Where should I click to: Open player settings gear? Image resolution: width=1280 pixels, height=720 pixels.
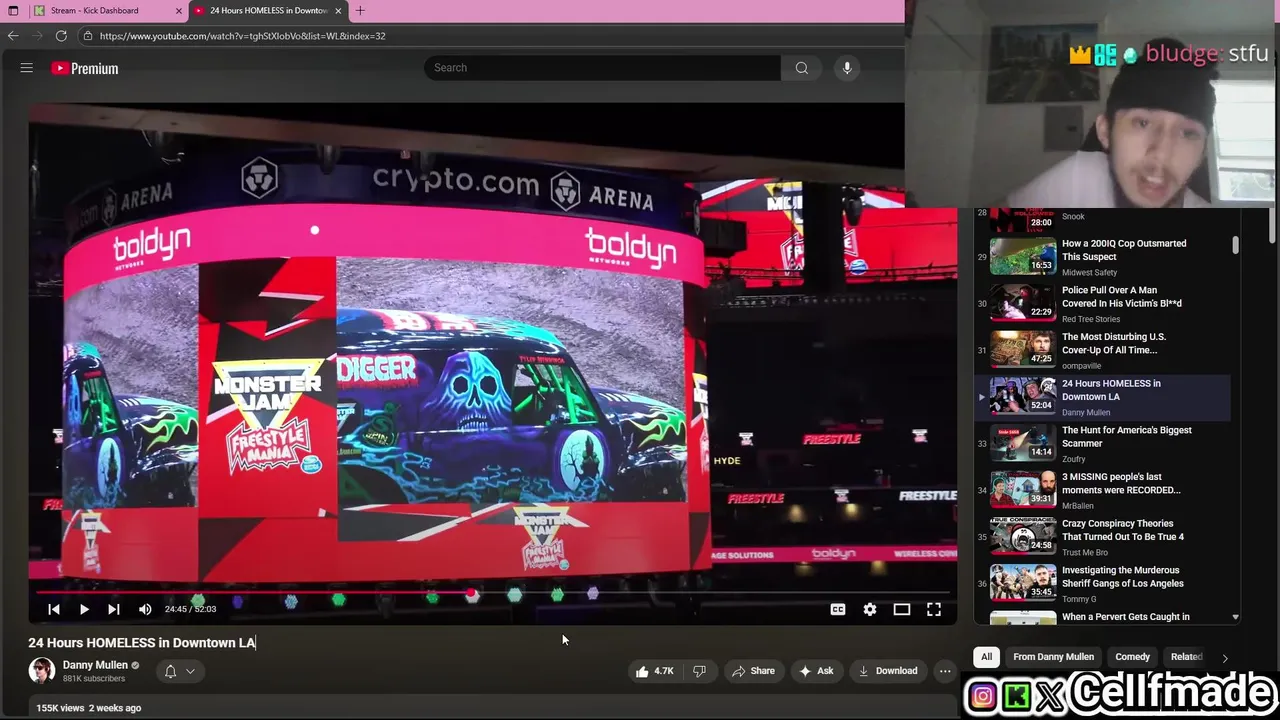870,609
